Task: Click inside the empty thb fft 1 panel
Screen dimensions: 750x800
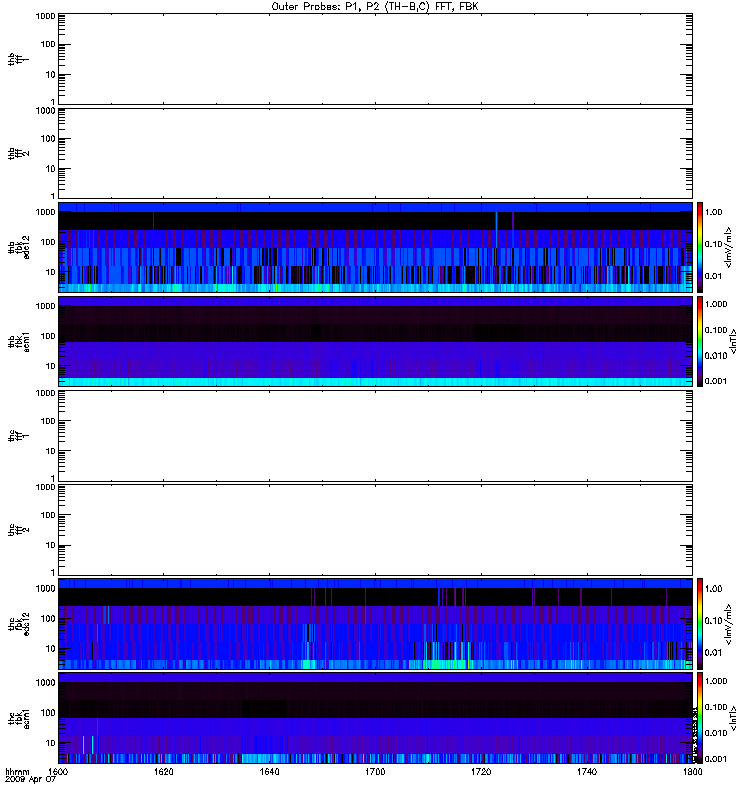Action: click(375, 59)
